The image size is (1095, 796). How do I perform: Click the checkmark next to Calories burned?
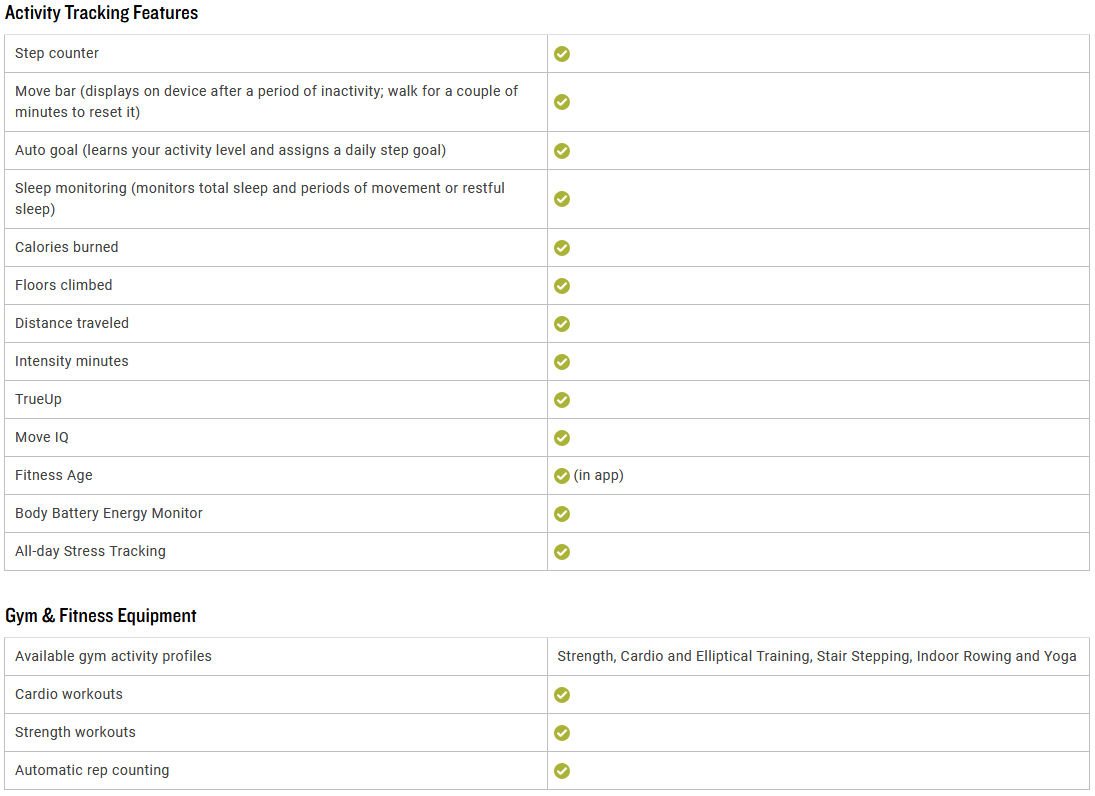click(561, 248)
